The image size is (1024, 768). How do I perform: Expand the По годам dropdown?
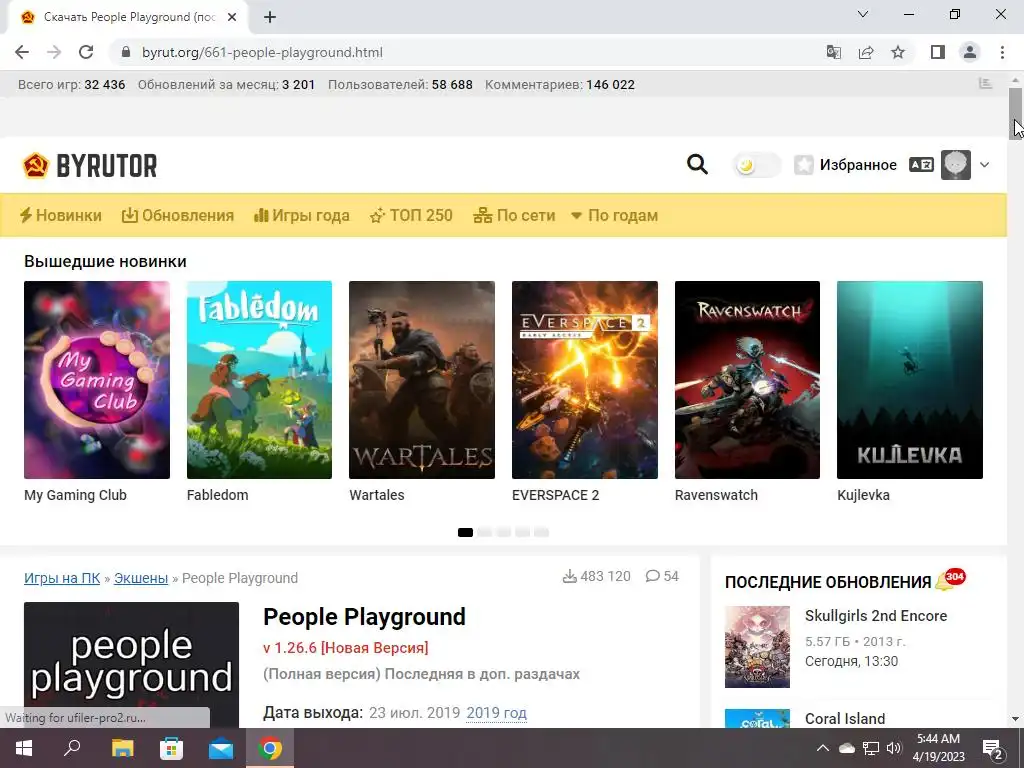[x=615, y=216]
